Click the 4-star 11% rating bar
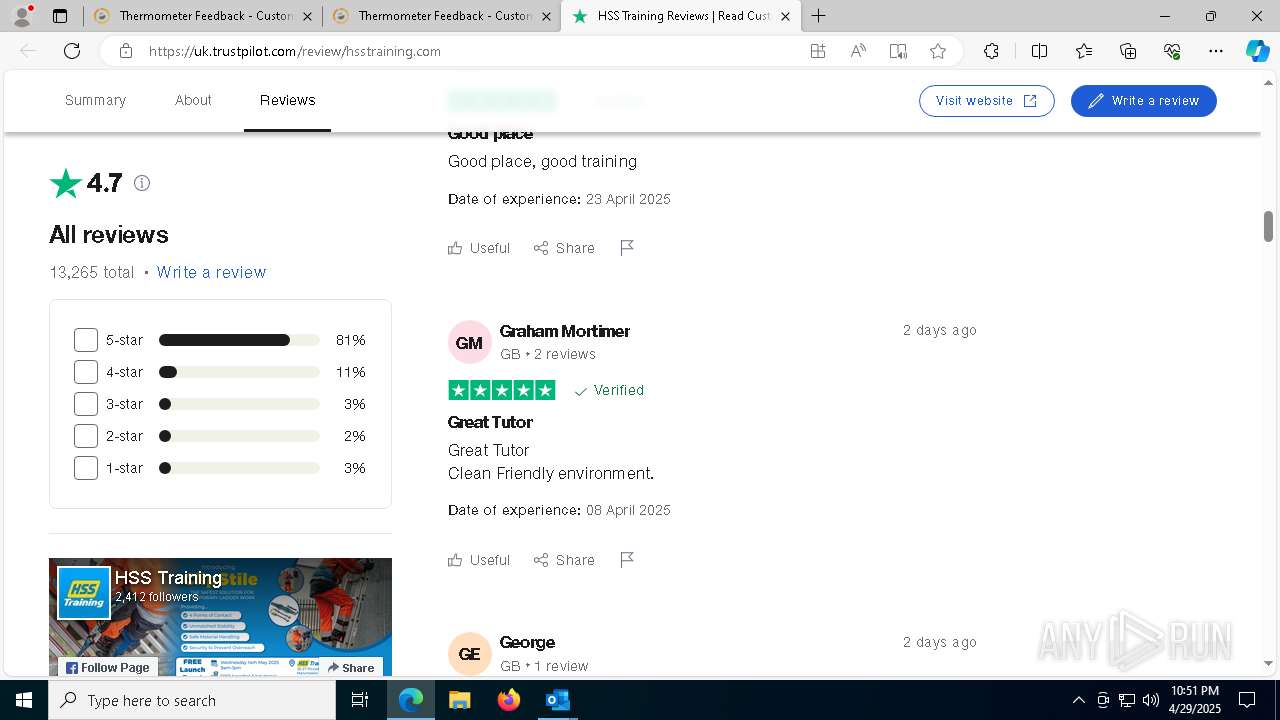This screenshot has height=720, width=1280. (x=239, y=372)
